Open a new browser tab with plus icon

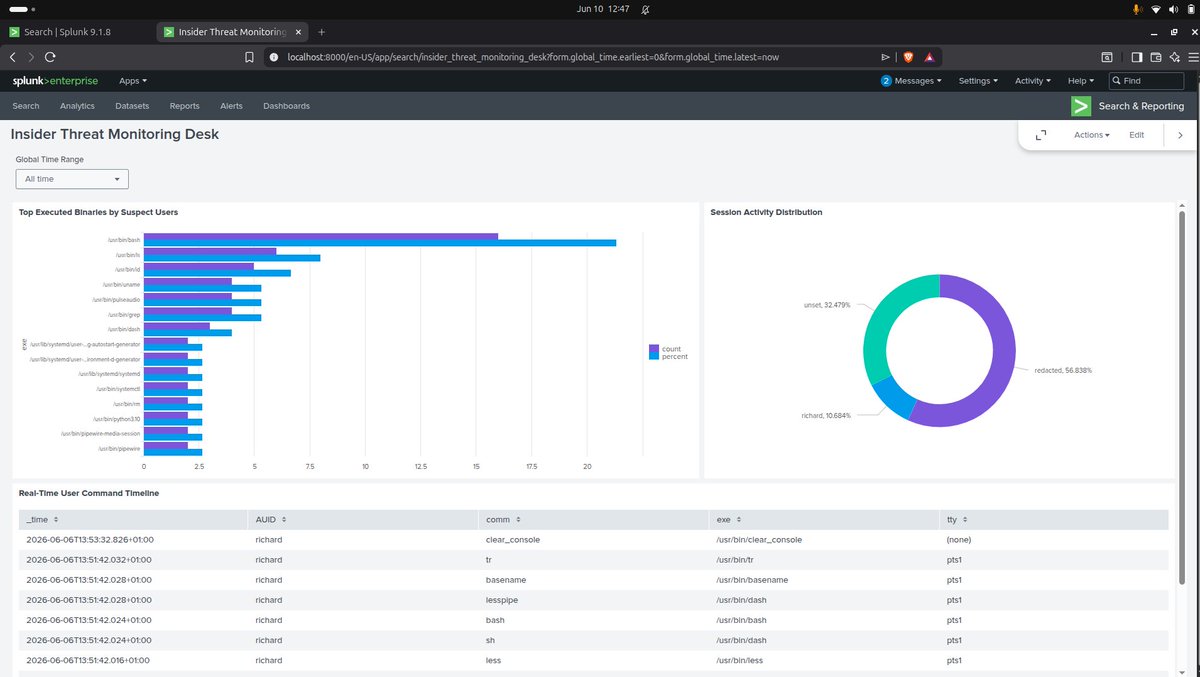pyautogui.click(x=321, y=32)
